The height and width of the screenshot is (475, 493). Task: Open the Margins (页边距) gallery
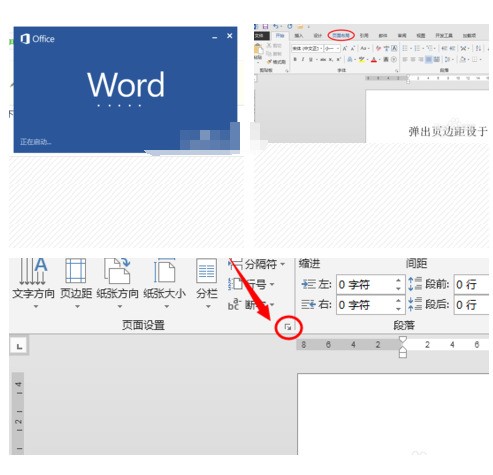click(x=76, y=283)
